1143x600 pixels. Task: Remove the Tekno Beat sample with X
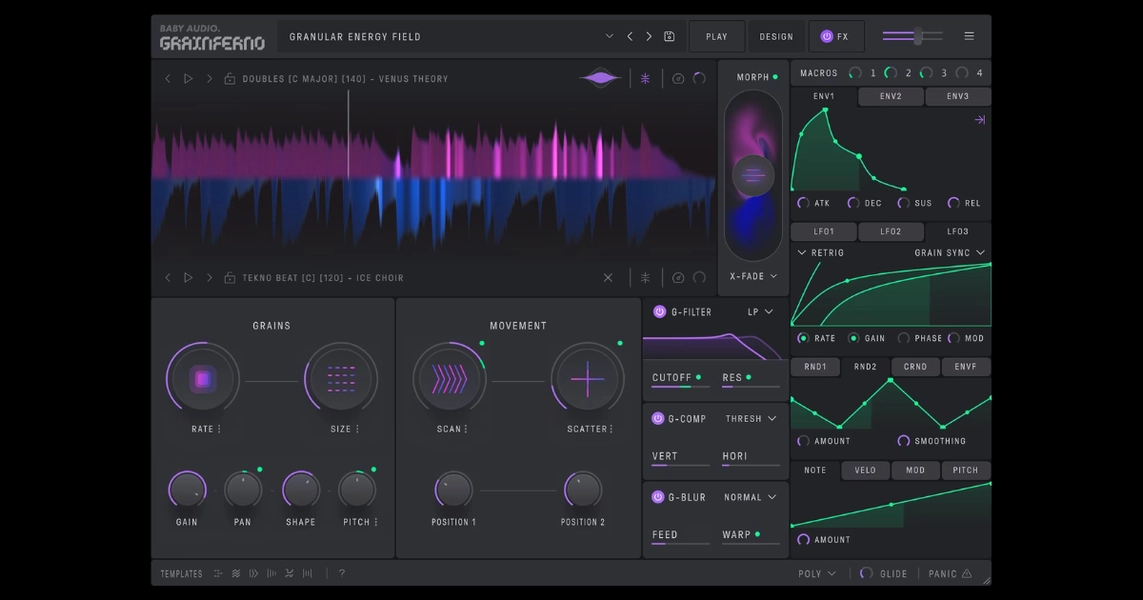pyautogui.click(x=608, y=278)
